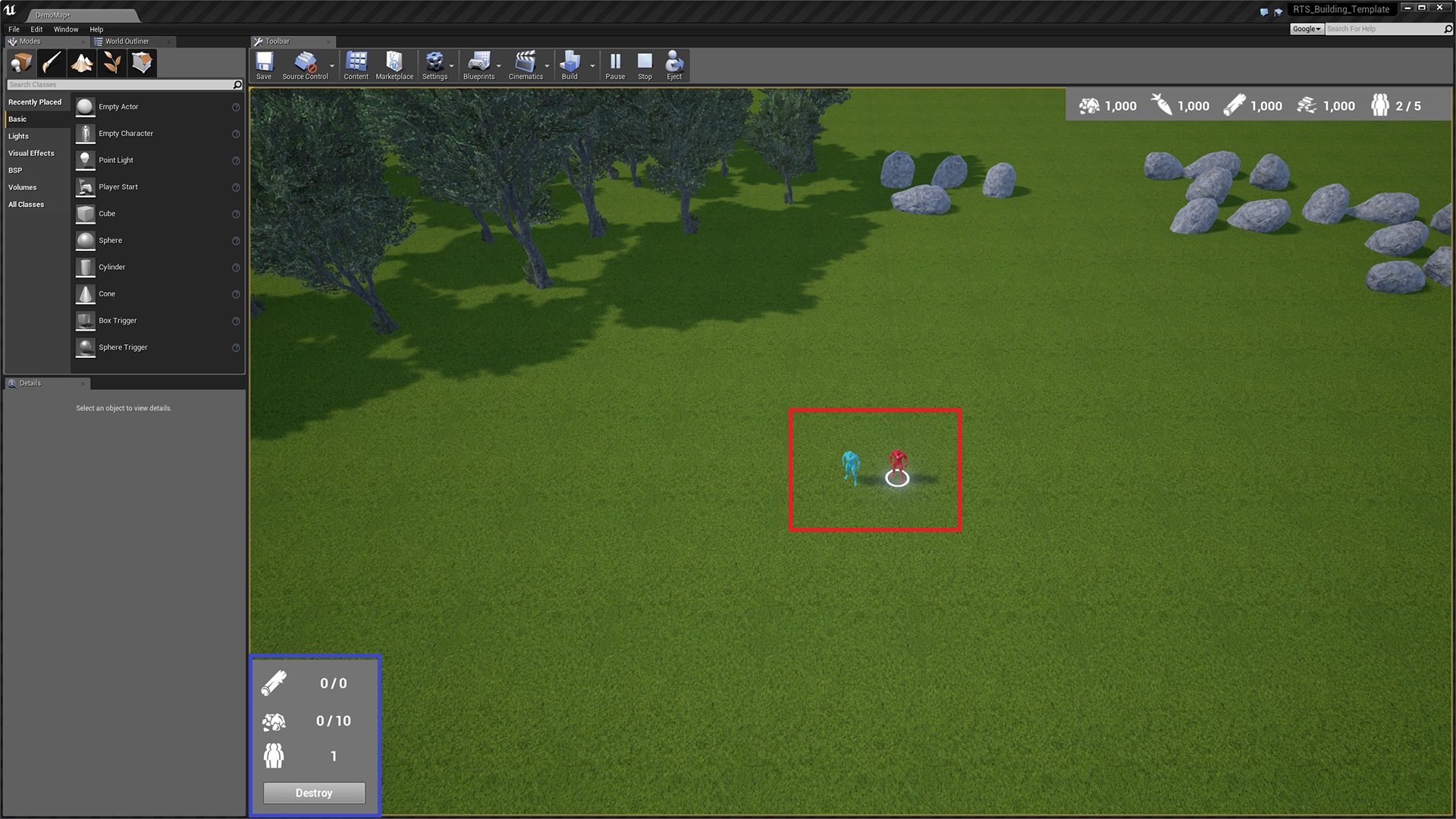Screen dimensions: 1456x819
Task: Open the Blueprints dropdown arrow
Action: [x=499, y=66]
